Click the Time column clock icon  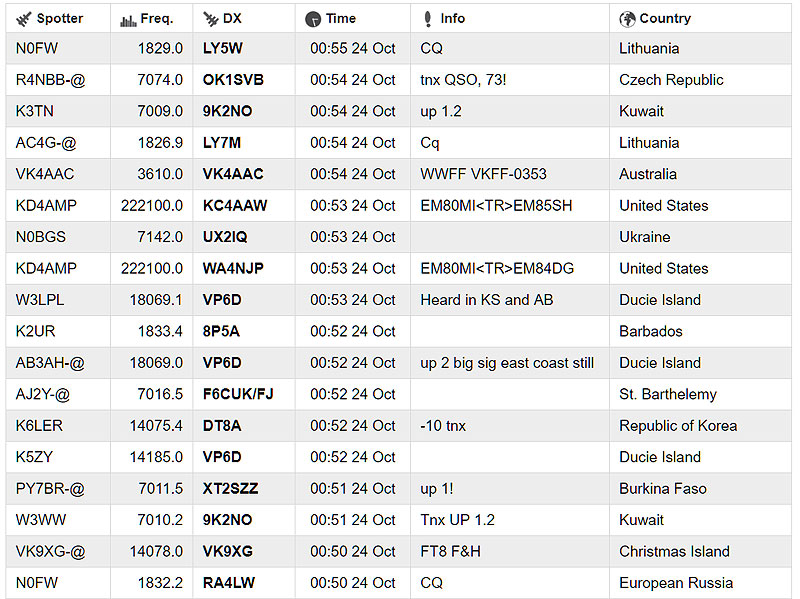click(x=313, y=19)
